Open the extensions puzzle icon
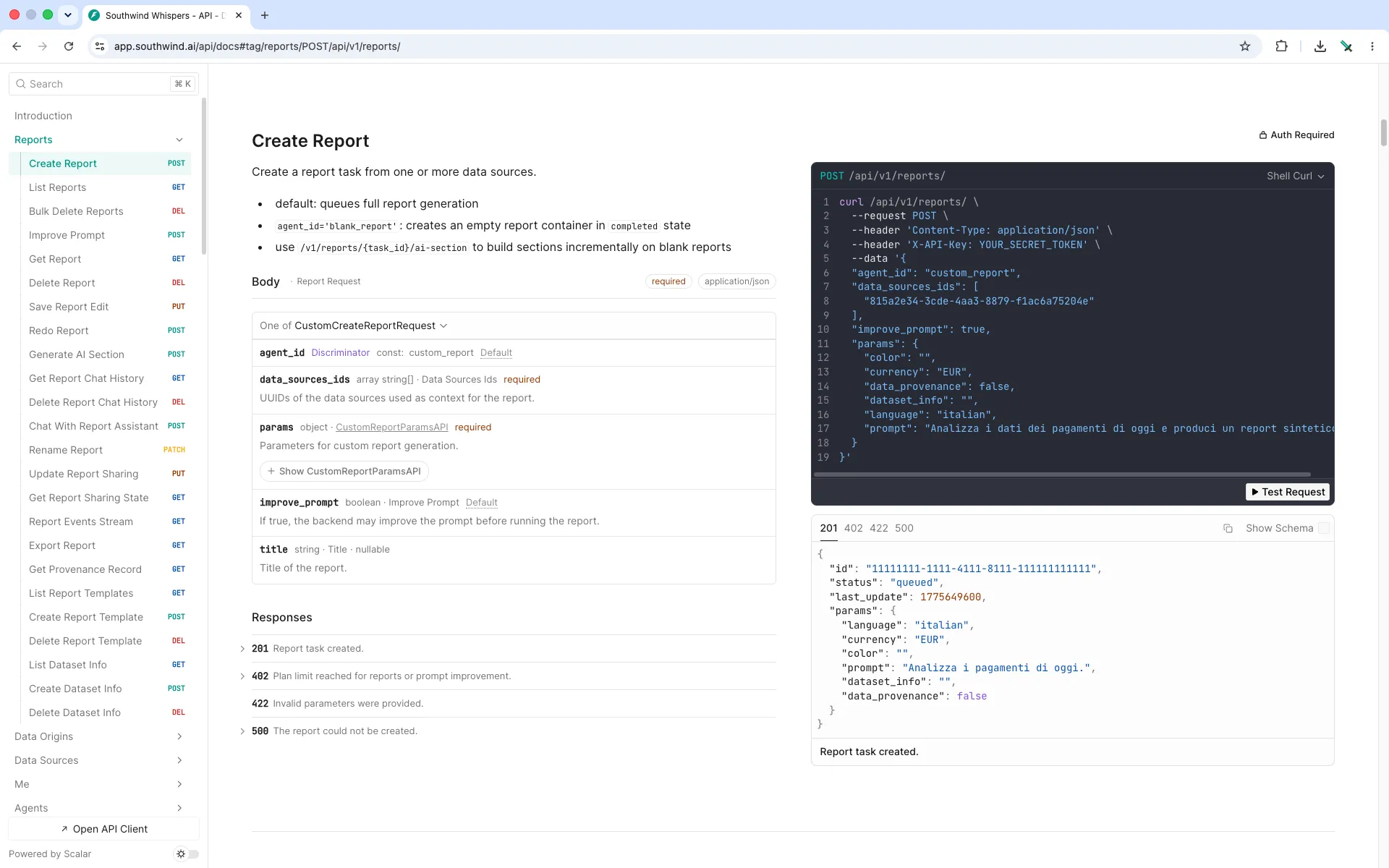 [x=1281, y=46]
